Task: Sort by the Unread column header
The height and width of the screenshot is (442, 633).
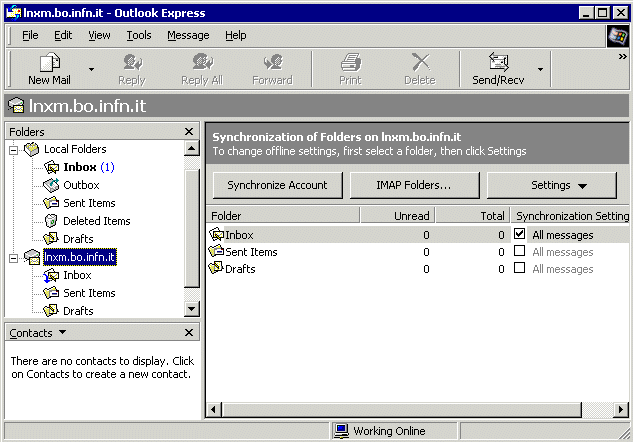Action: tap(397, 216)
